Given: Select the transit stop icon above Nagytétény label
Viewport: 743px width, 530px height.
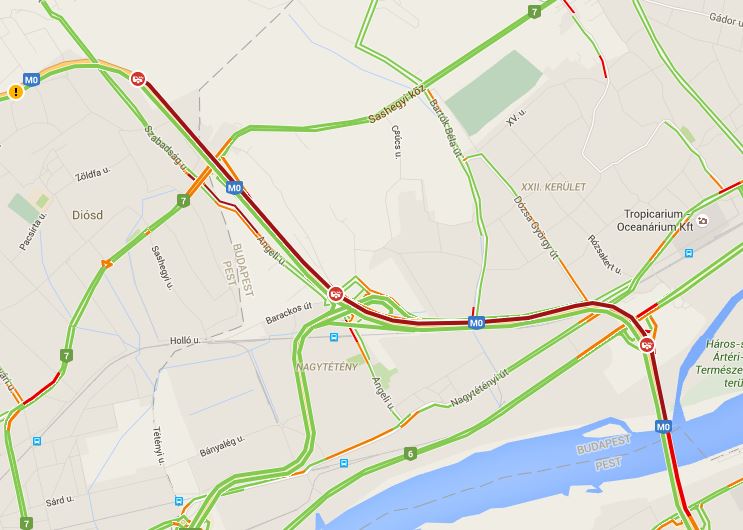Looking at the screenshot, I should pyautogui.click(x=334, y=337).
